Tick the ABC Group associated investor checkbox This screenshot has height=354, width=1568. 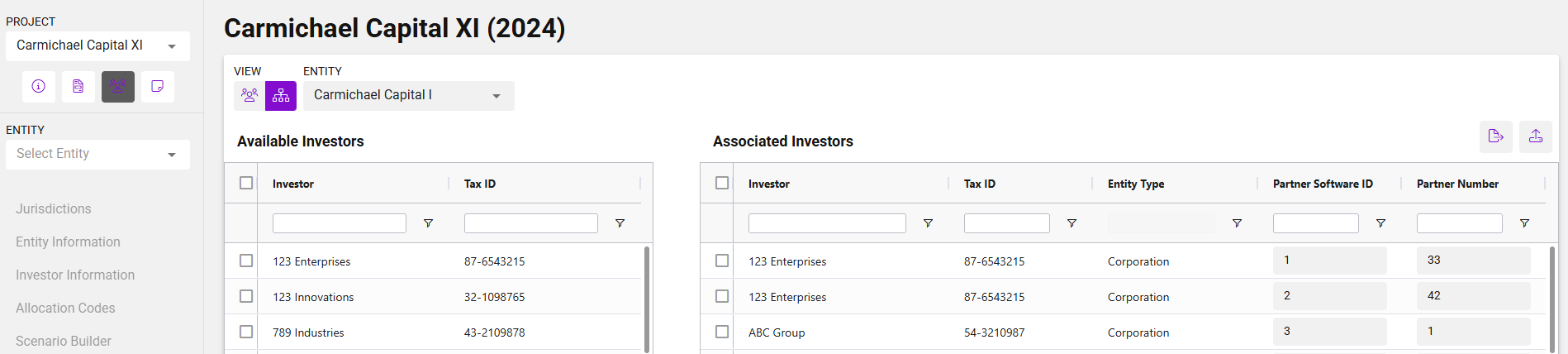722,332
